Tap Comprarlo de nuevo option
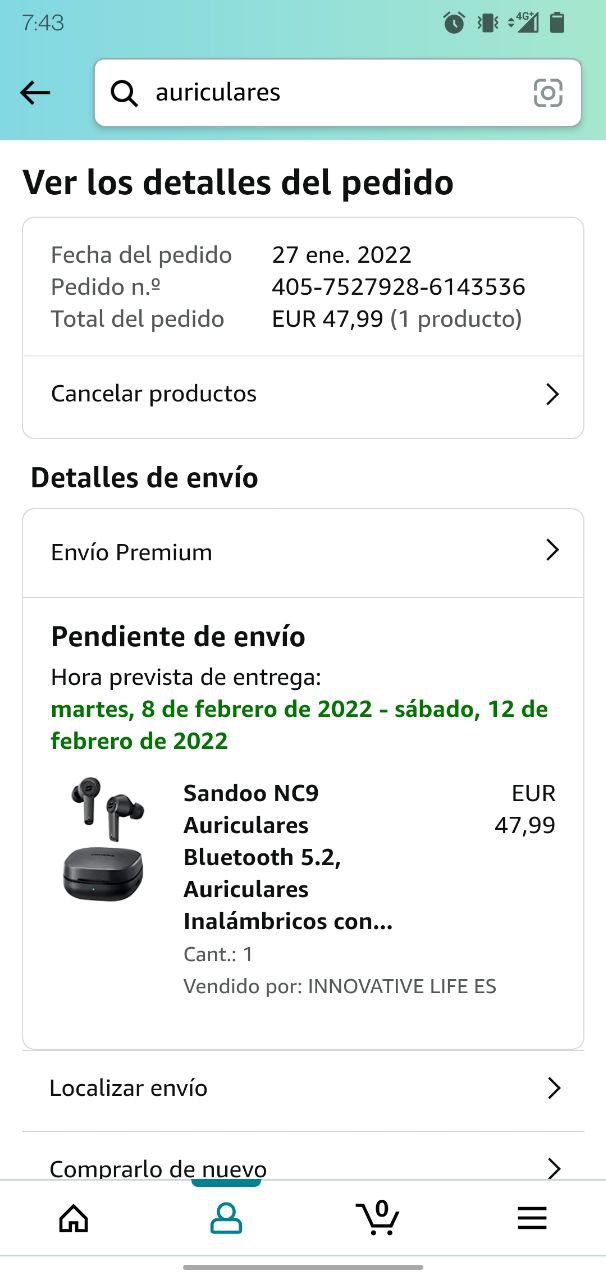The height and width of the screenshot is (1280, 606). [158, 1167]
